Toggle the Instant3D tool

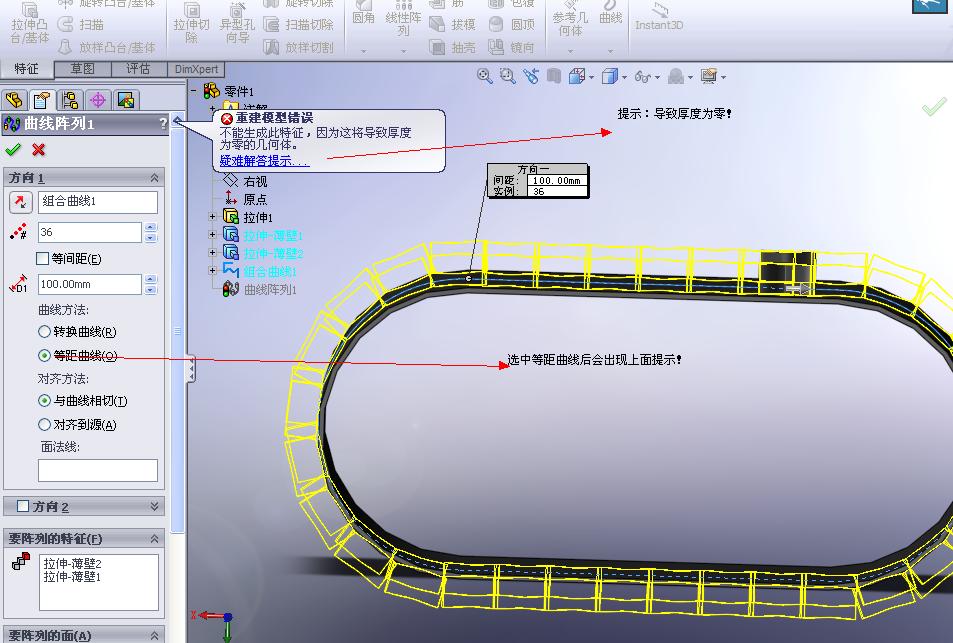point(659,17)
